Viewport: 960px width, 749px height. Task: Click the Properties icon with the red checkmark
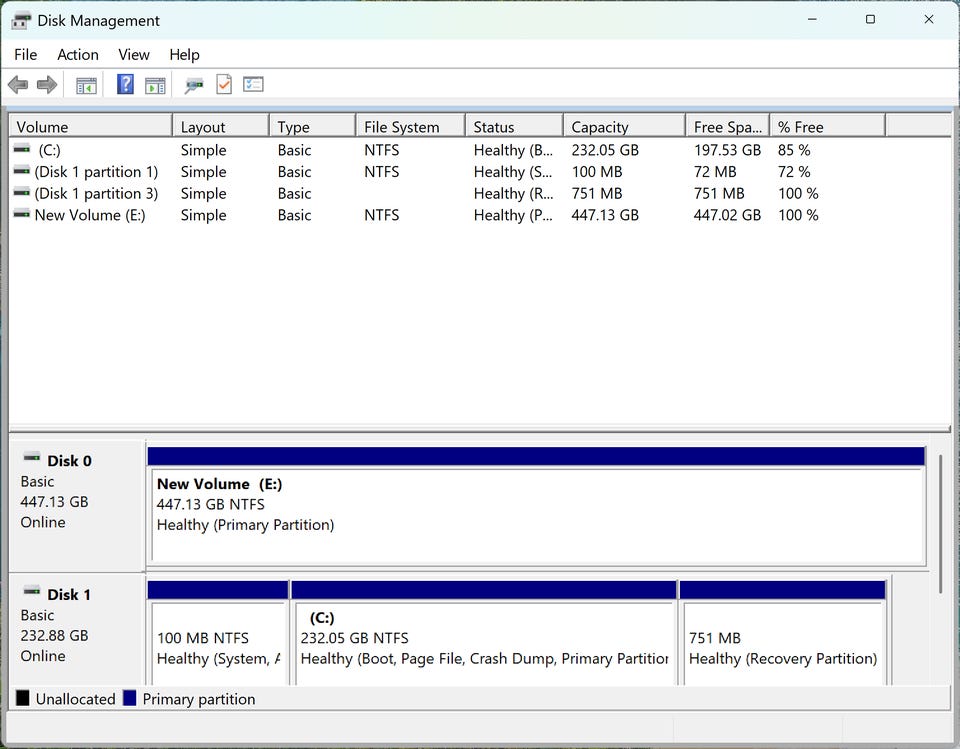(x=224, y=85)
